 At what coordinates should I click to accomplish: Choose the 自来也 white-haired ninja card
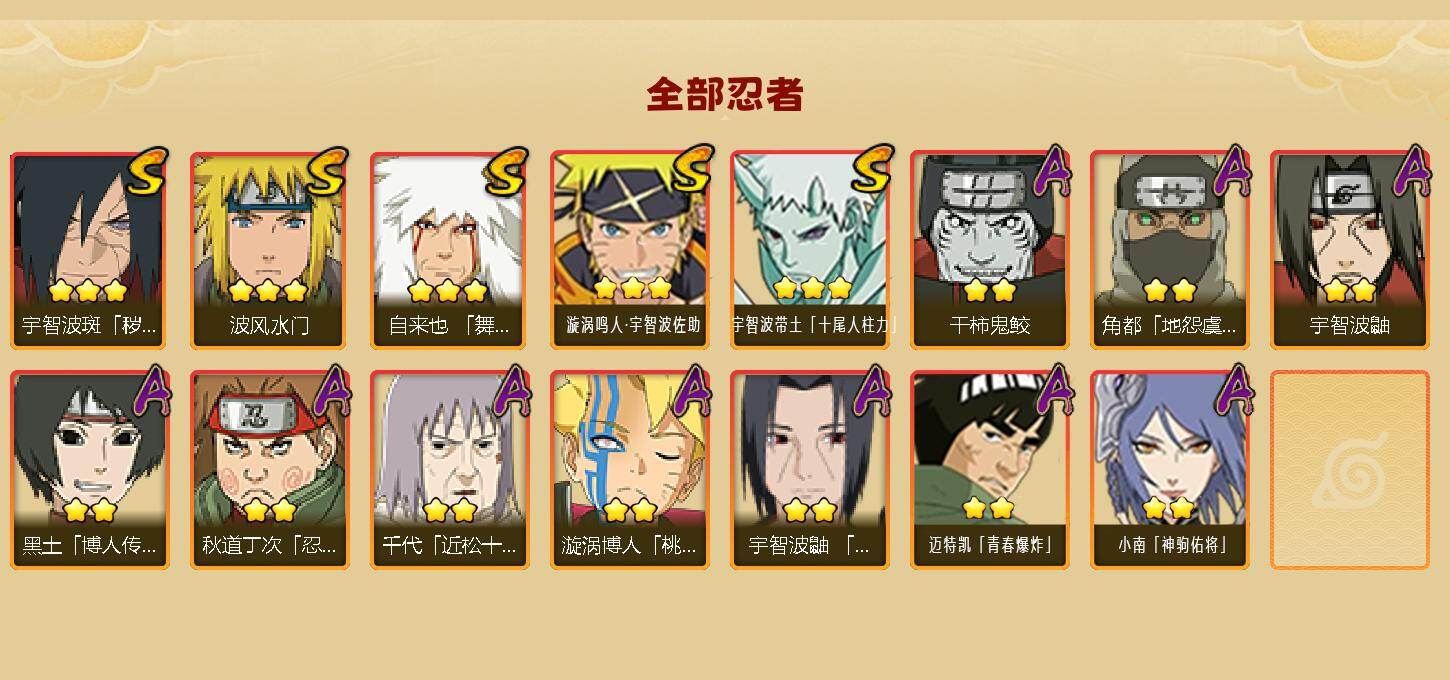449,250
